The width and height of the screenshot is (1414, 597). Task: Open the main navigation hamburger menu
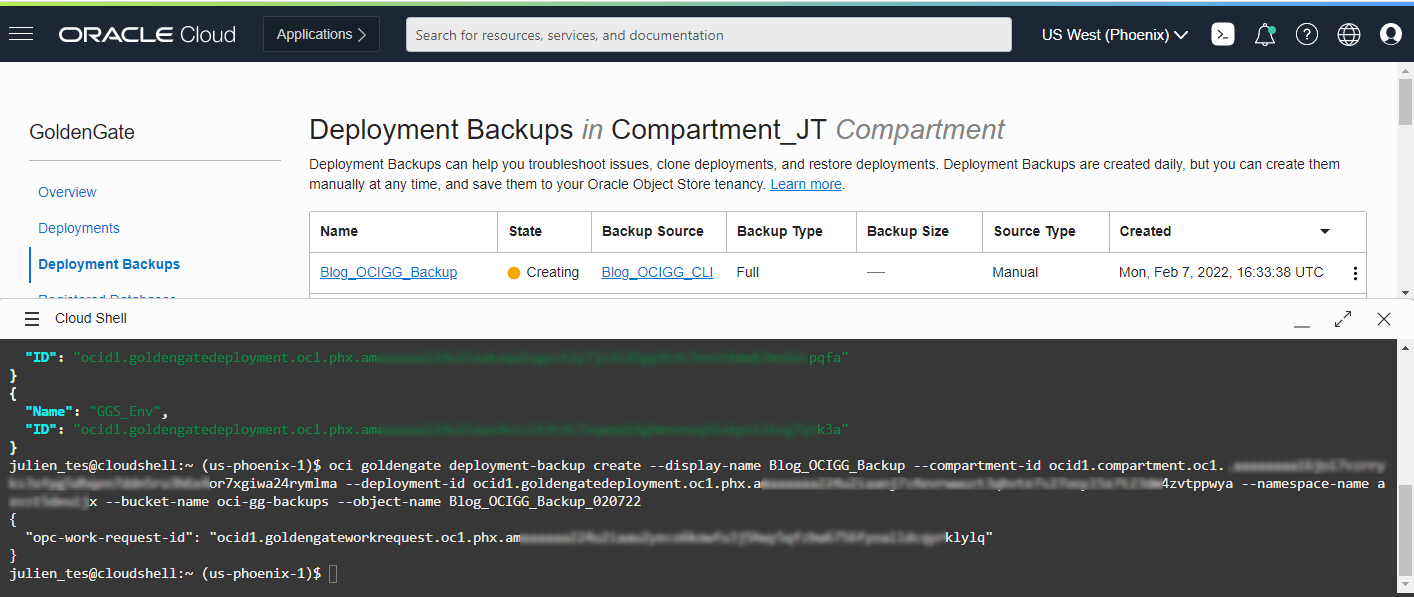(21, 34)
